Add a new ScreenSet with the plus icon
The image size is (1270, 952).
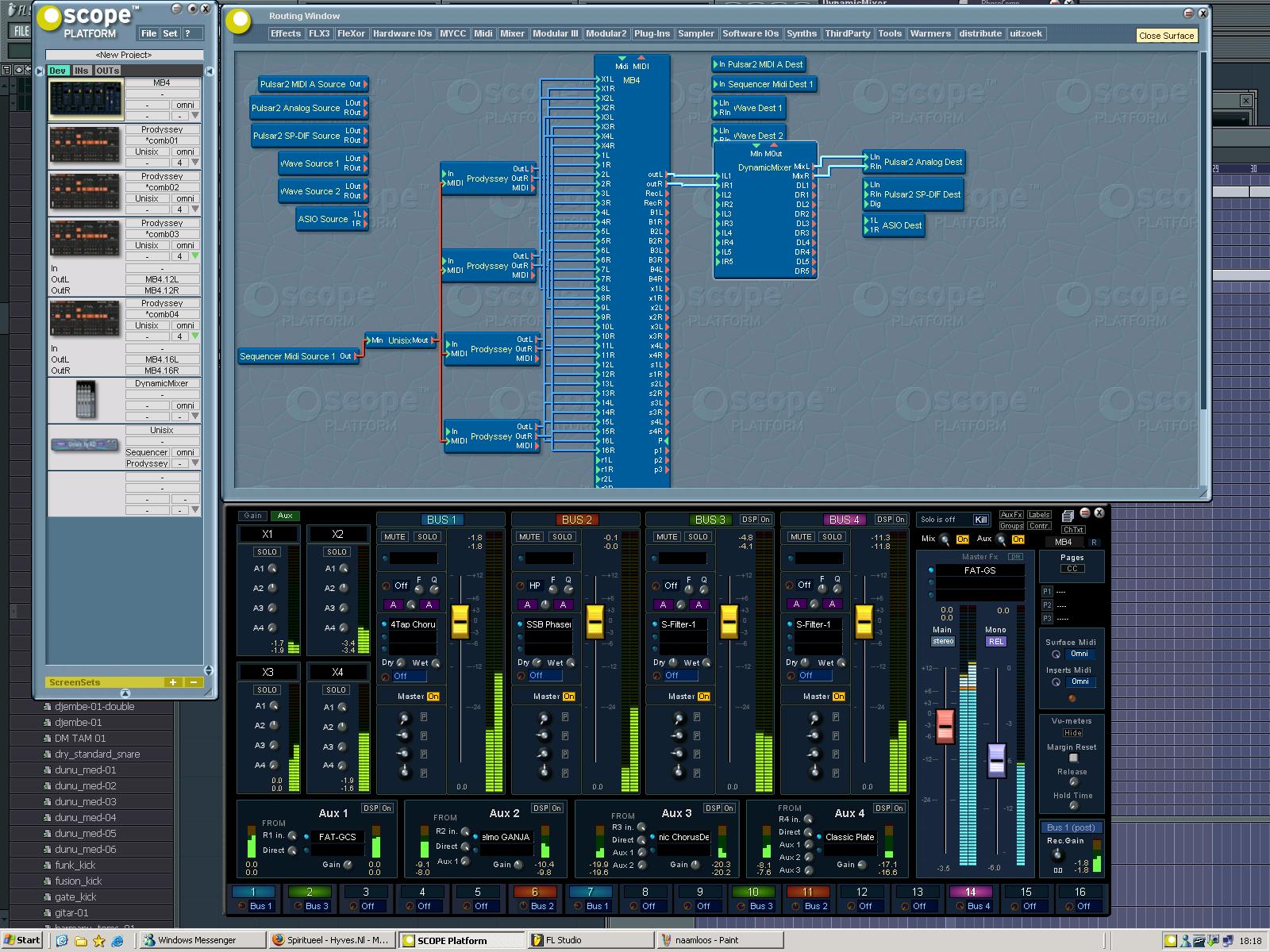point(172,682)
